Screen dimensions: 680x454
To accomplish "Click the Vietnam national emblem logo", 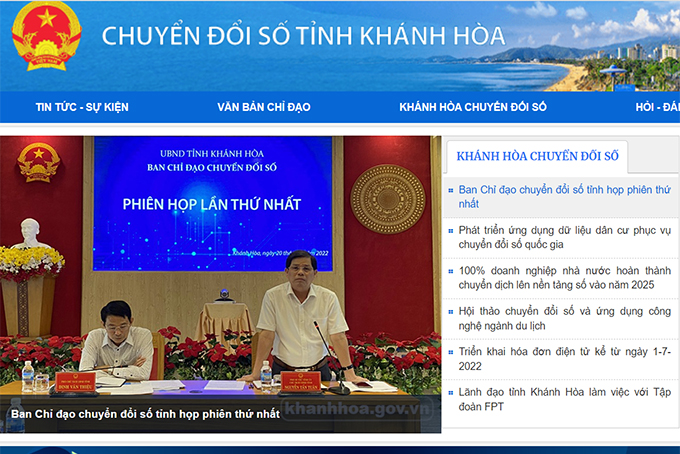I will [x=45, y=35].
